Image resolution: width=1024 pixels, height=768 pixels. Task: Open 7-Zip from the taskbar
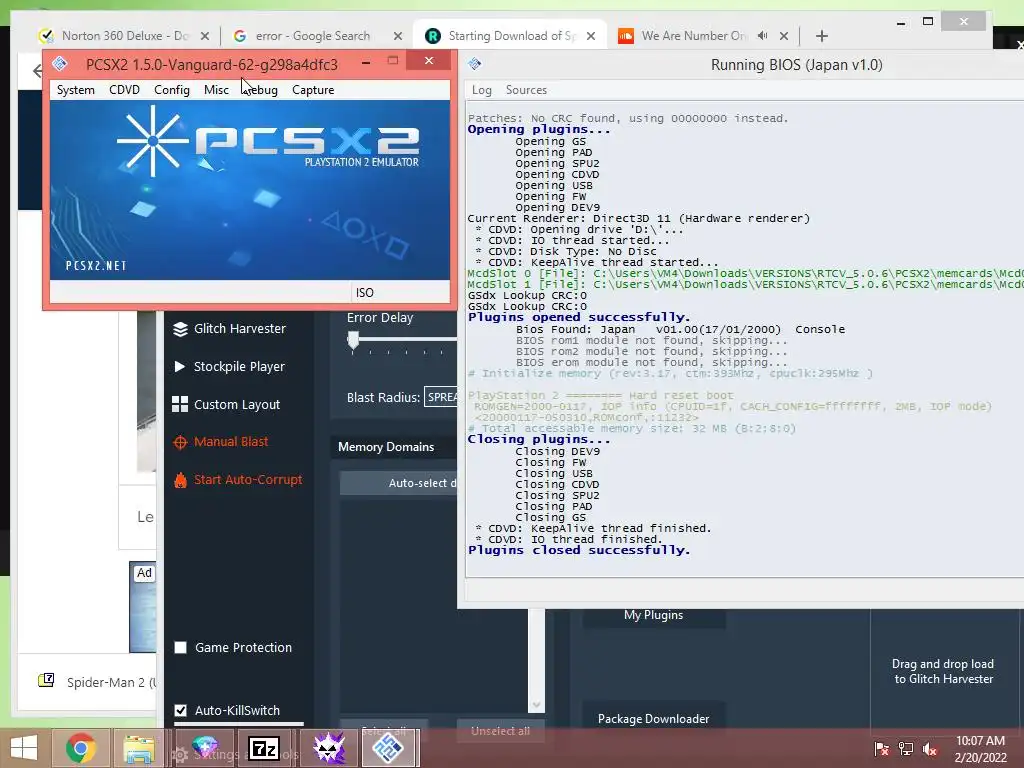[264, 748]
